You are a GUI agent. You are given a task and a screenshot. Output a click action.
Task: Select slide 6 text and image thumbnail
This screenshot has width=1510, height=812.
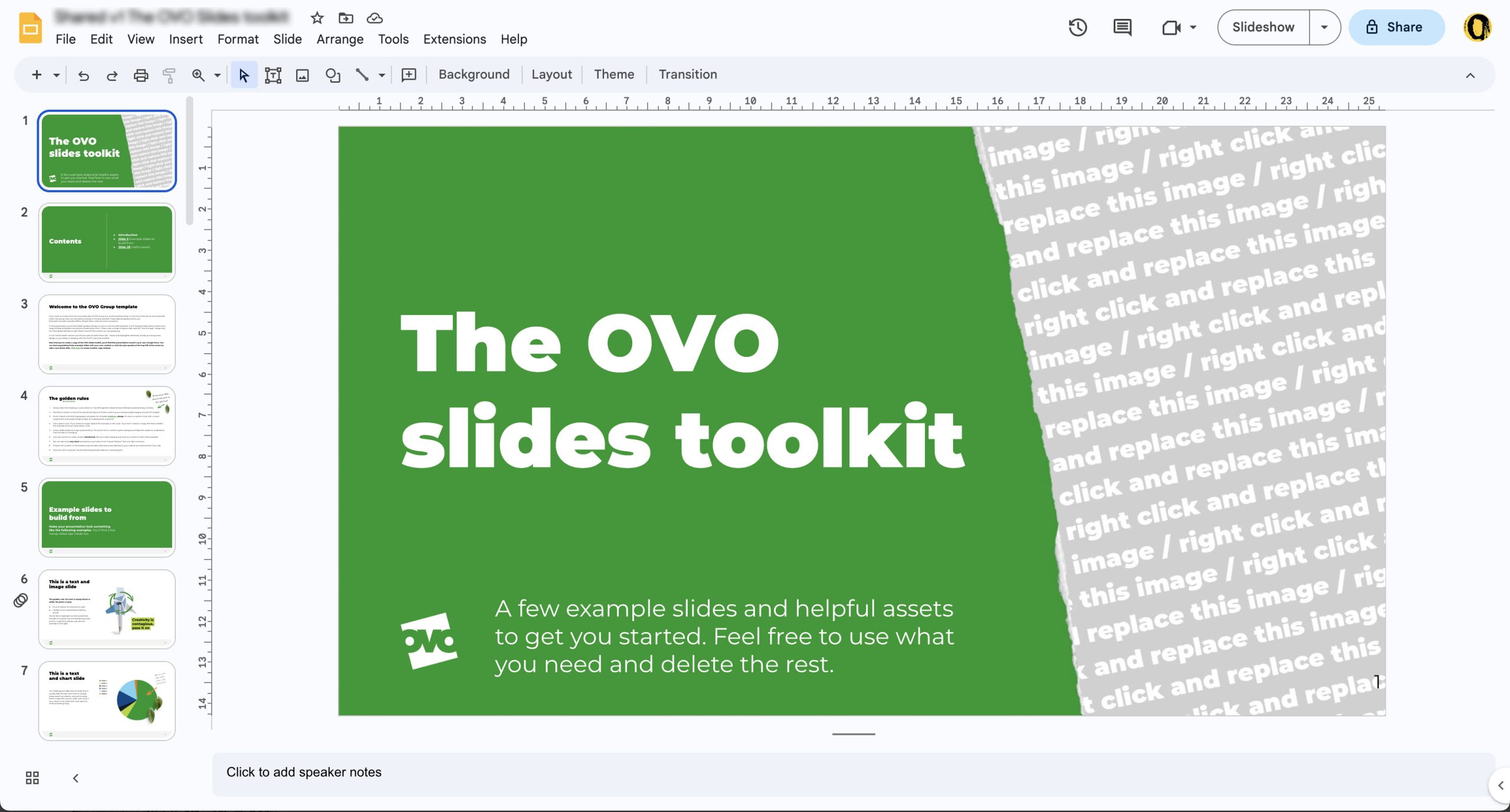107,609
